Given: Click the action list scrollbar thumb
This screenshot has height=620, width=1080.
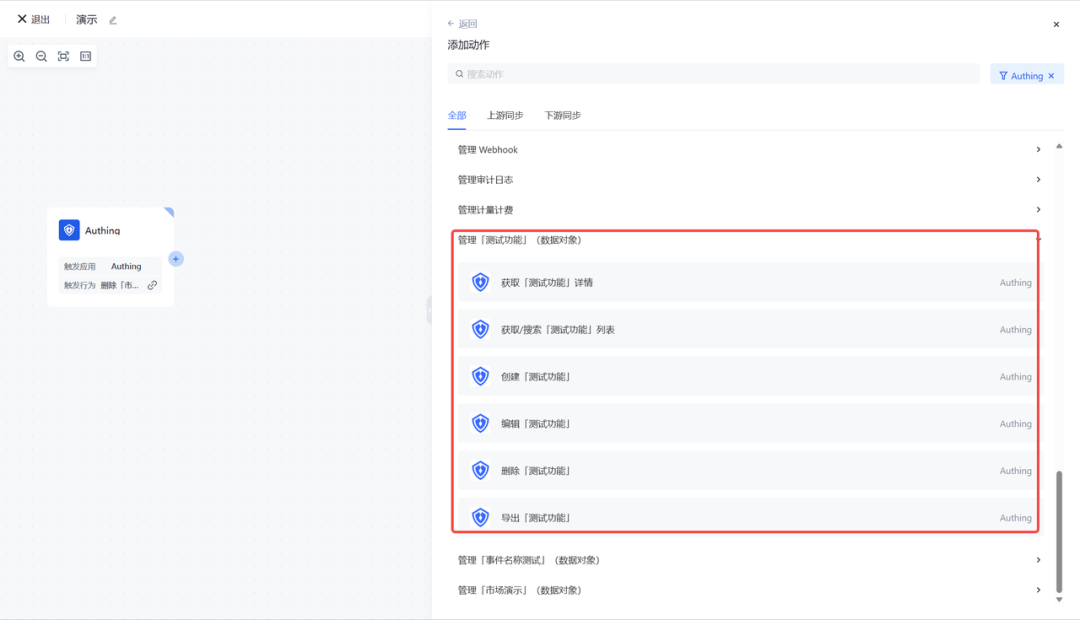Looking at the screenshot, I should pos(1059,531).
